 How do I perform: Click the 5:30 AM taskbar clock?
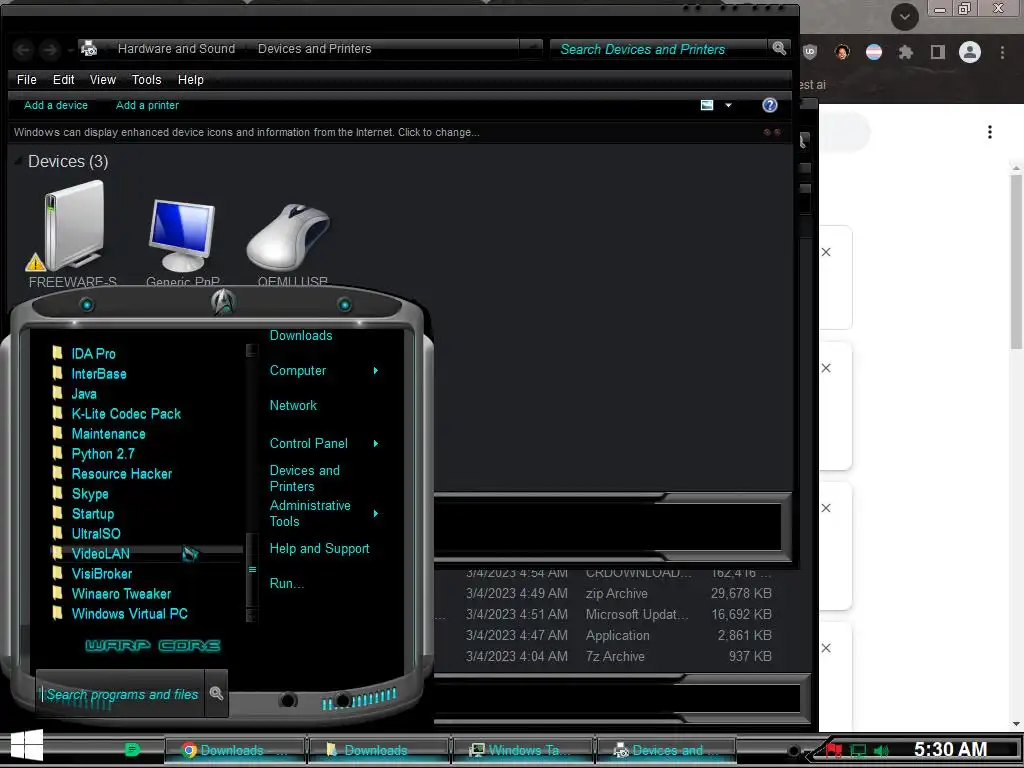(950, 749)
